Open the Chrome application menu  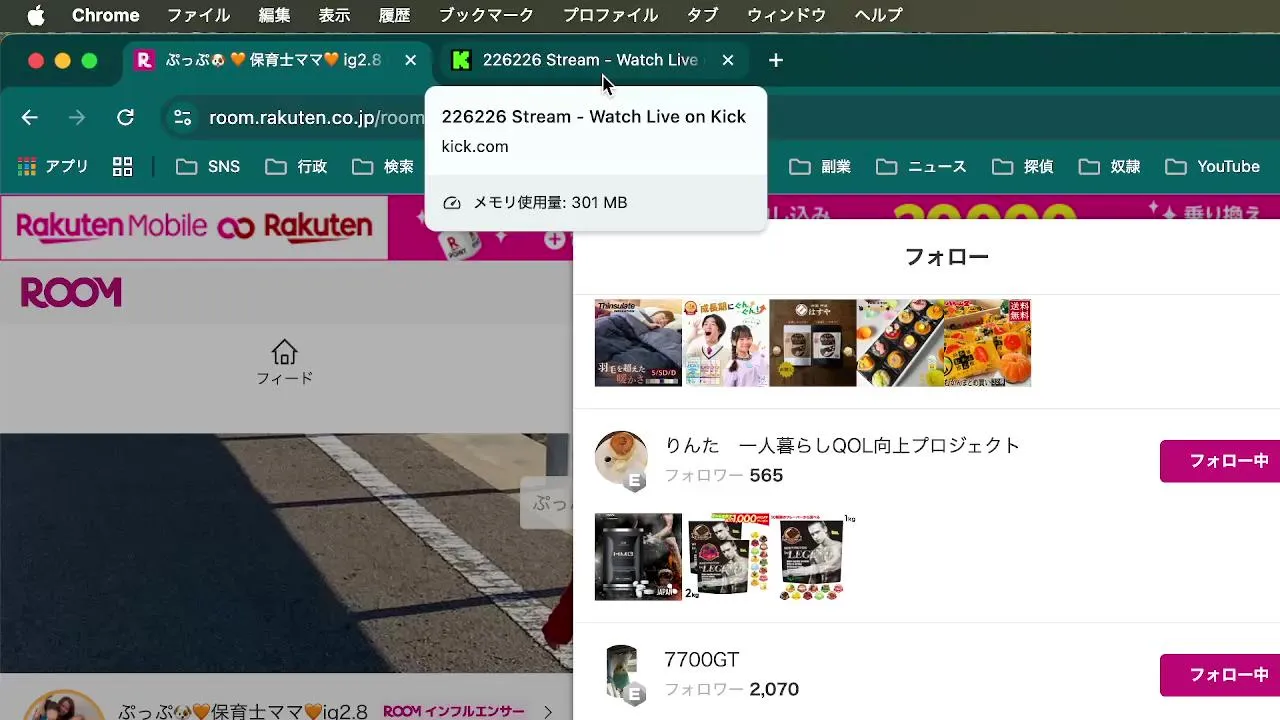(x=106, y=15)
